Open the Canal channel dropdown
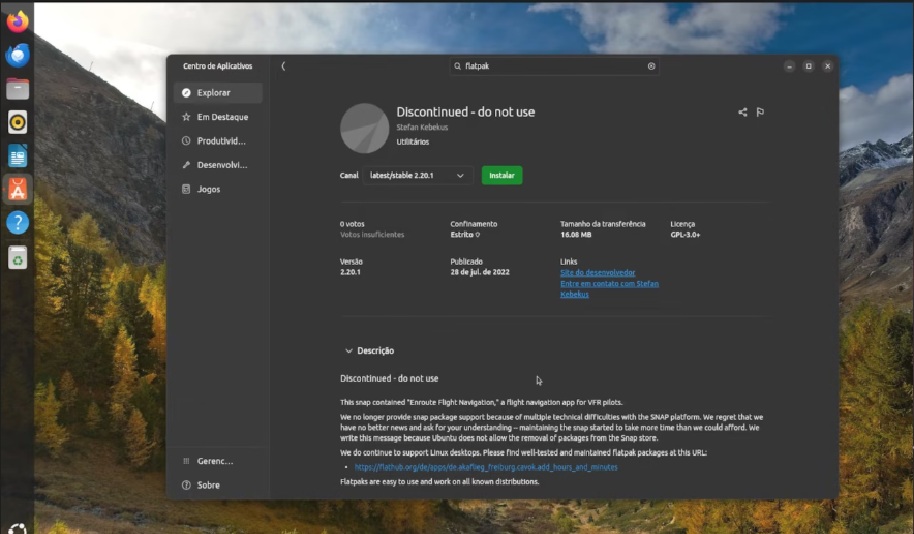914x534 pixels. pos(418,175)
